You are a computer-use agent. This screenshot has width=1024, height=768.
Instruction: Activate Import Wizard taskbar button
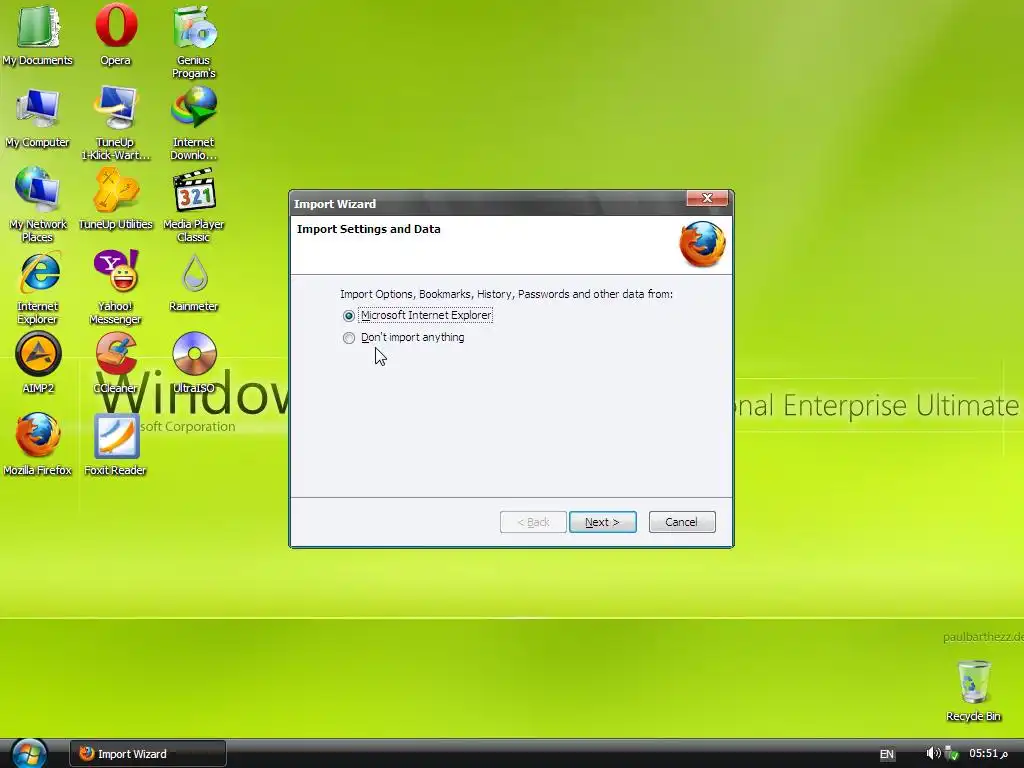tap(148, 754)
